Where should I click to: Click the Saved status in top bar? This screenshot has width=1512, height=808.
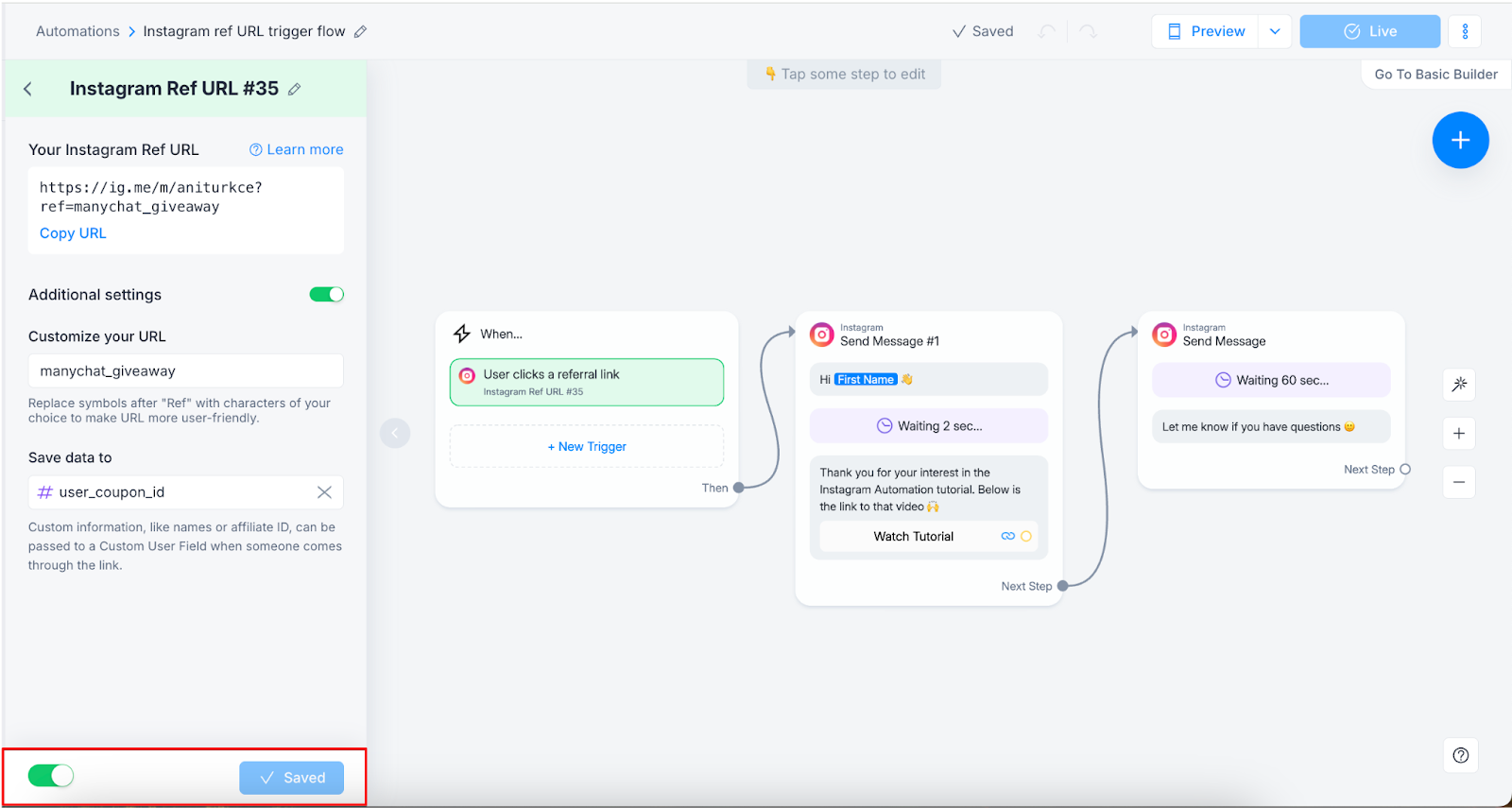[x=983, y=31]
